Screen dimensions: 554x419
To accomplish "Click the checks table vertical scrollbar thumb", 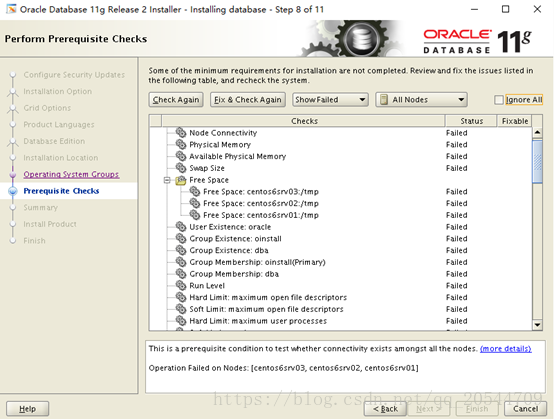I will coord(537,162).
